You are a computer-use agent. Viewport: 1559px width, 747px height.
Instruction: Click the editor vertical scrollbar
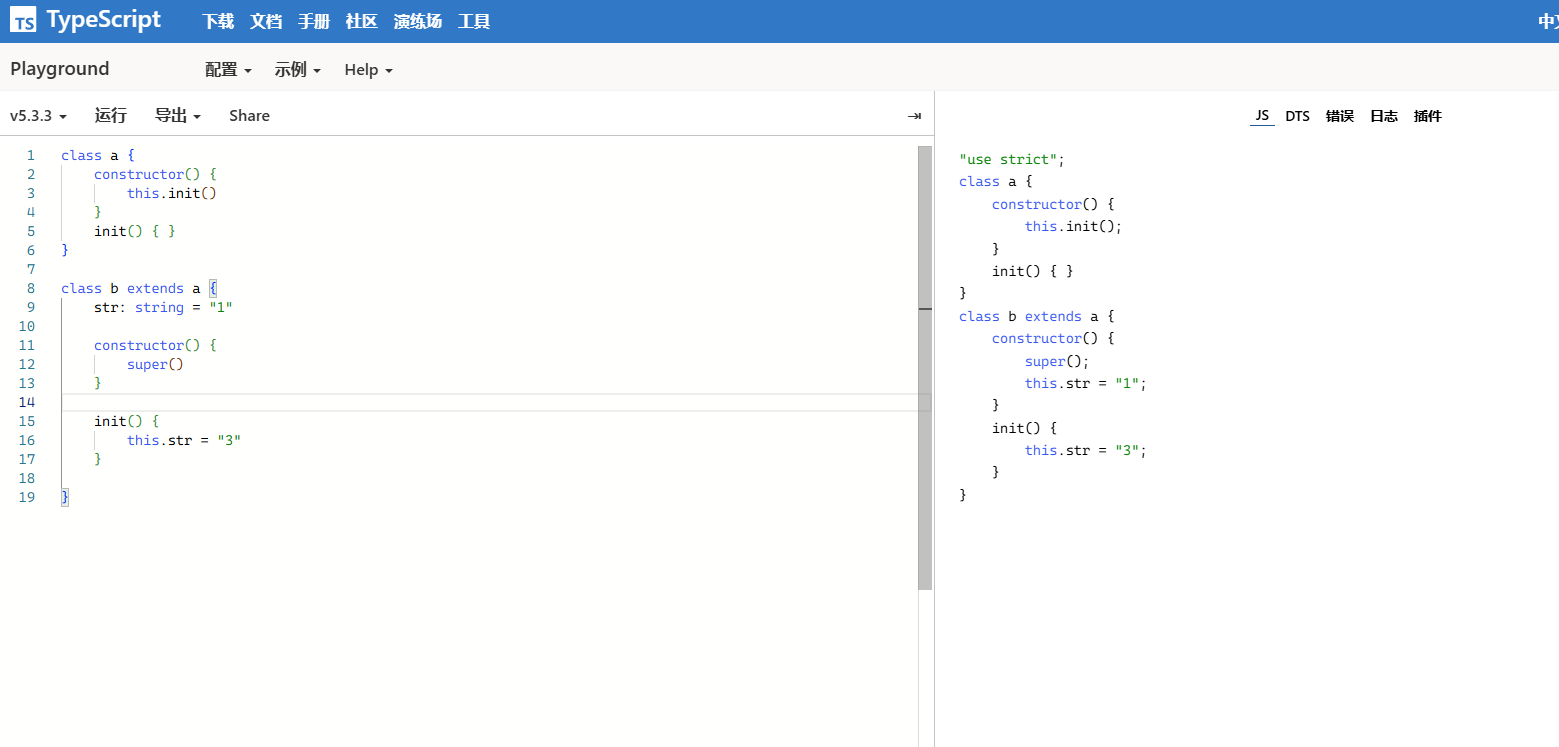coord(925,368)
